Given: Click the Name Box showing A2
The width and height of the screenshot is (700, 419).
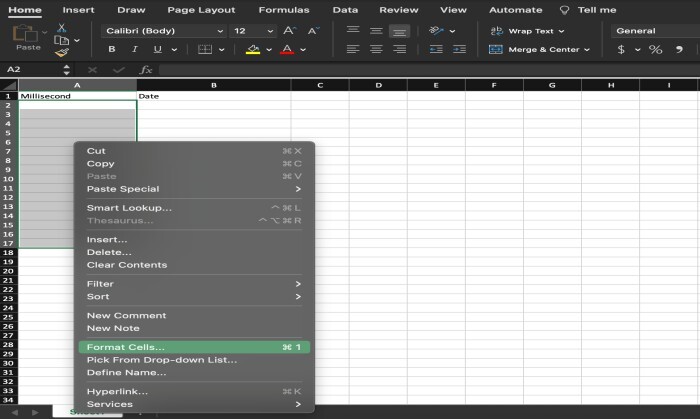Looking at the screenshot, I should pos(31,70).
